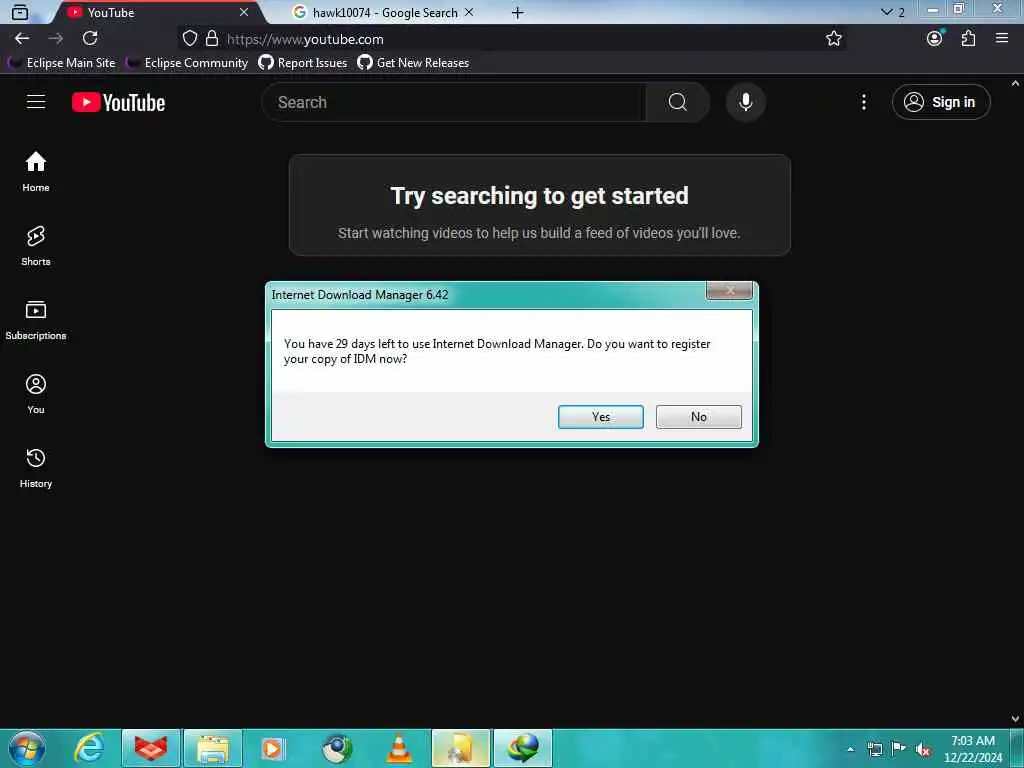Screen dimensions: 1024x768
Task: Click page scrollbar down arrow
Action: [1016, 719]
